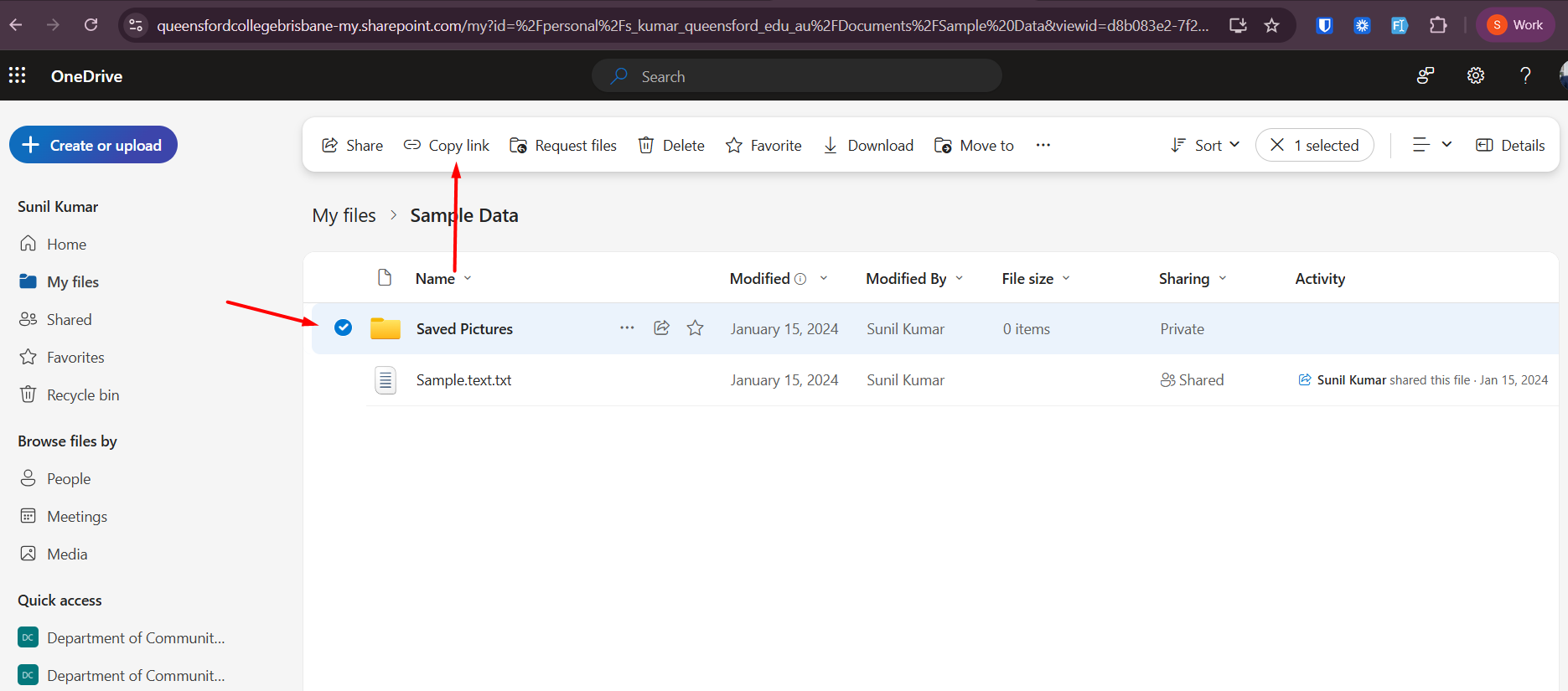Click the settings gear icon
Viewport: 1568px width, 691px height.
(x=1475, y=76)
